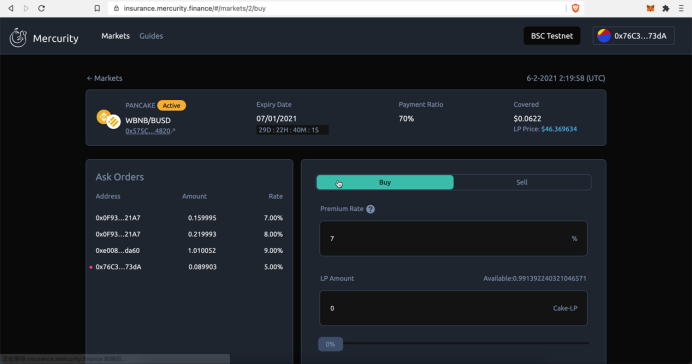Select ask order 0xe008...da60
The height and width of the screenshot is (364, 692).
(189, 251)
